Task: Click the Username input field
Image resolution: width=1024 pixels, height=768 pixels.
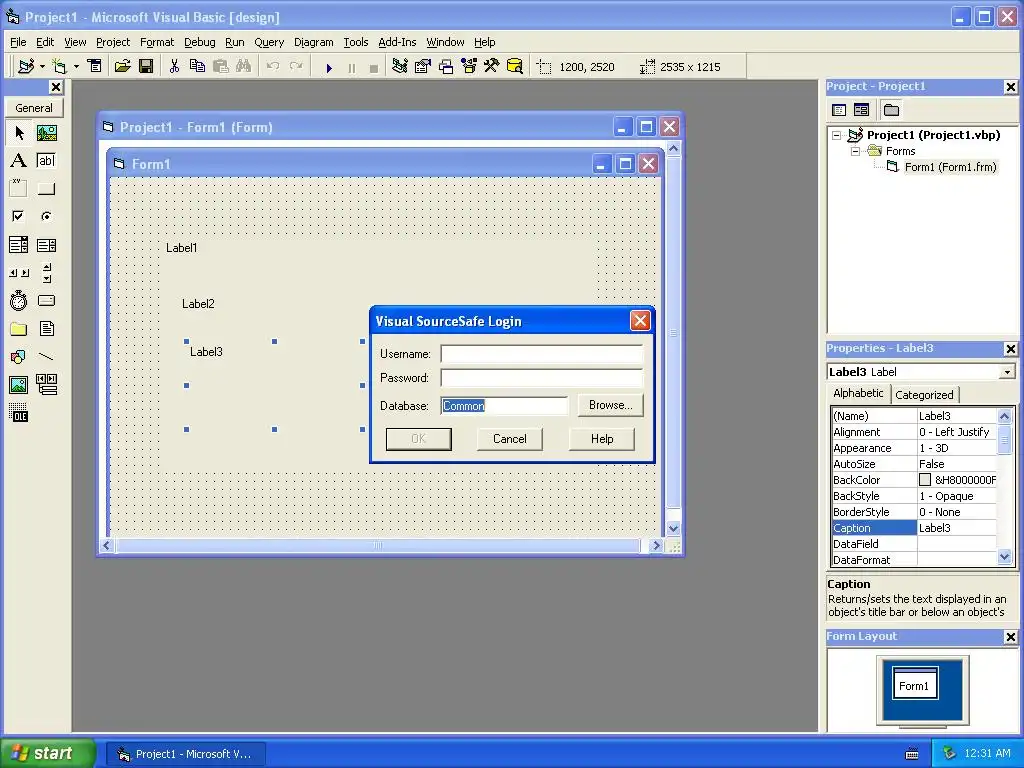Action: pos(541,354)
